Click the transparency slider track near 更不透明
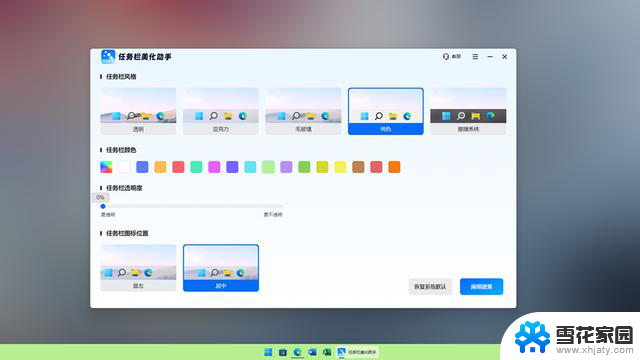This screenshot has height=360, width=640. point(273,206)
